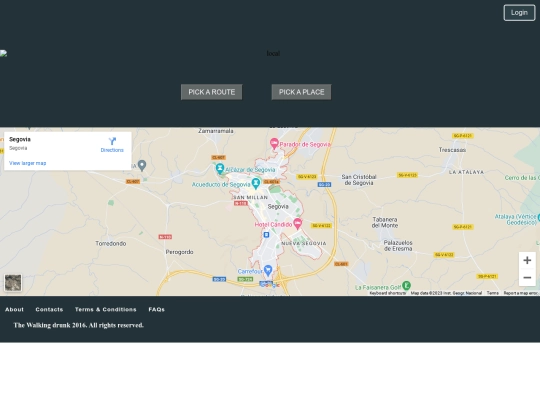Choose the PICK A PLACE button
Screen dimensions: 540x405
(x=301, y=92)
